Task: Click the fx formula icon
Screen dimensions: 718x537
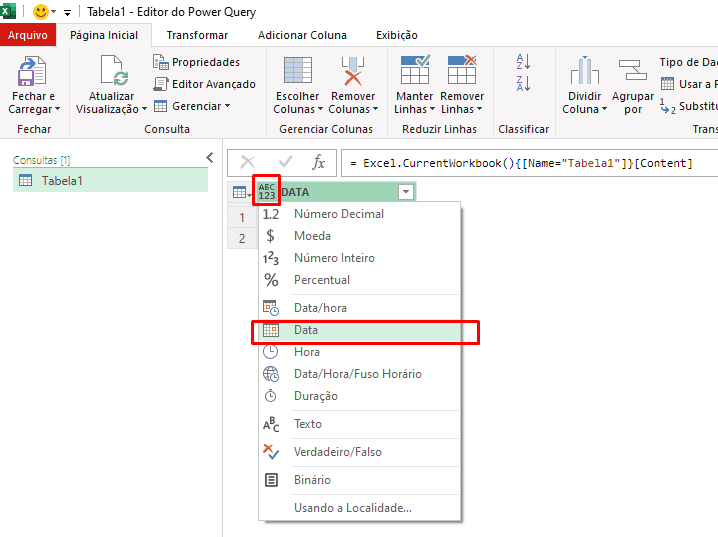Action: point(318,162)
